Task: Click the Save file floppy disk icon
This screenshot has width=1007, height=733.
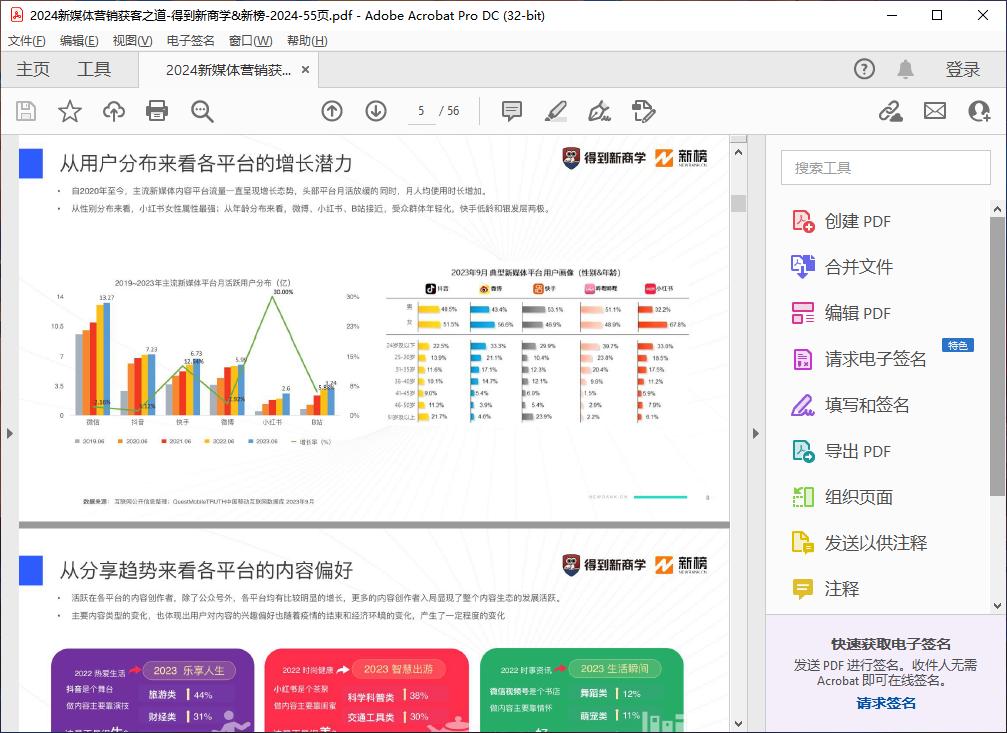Action: point(26,111)
